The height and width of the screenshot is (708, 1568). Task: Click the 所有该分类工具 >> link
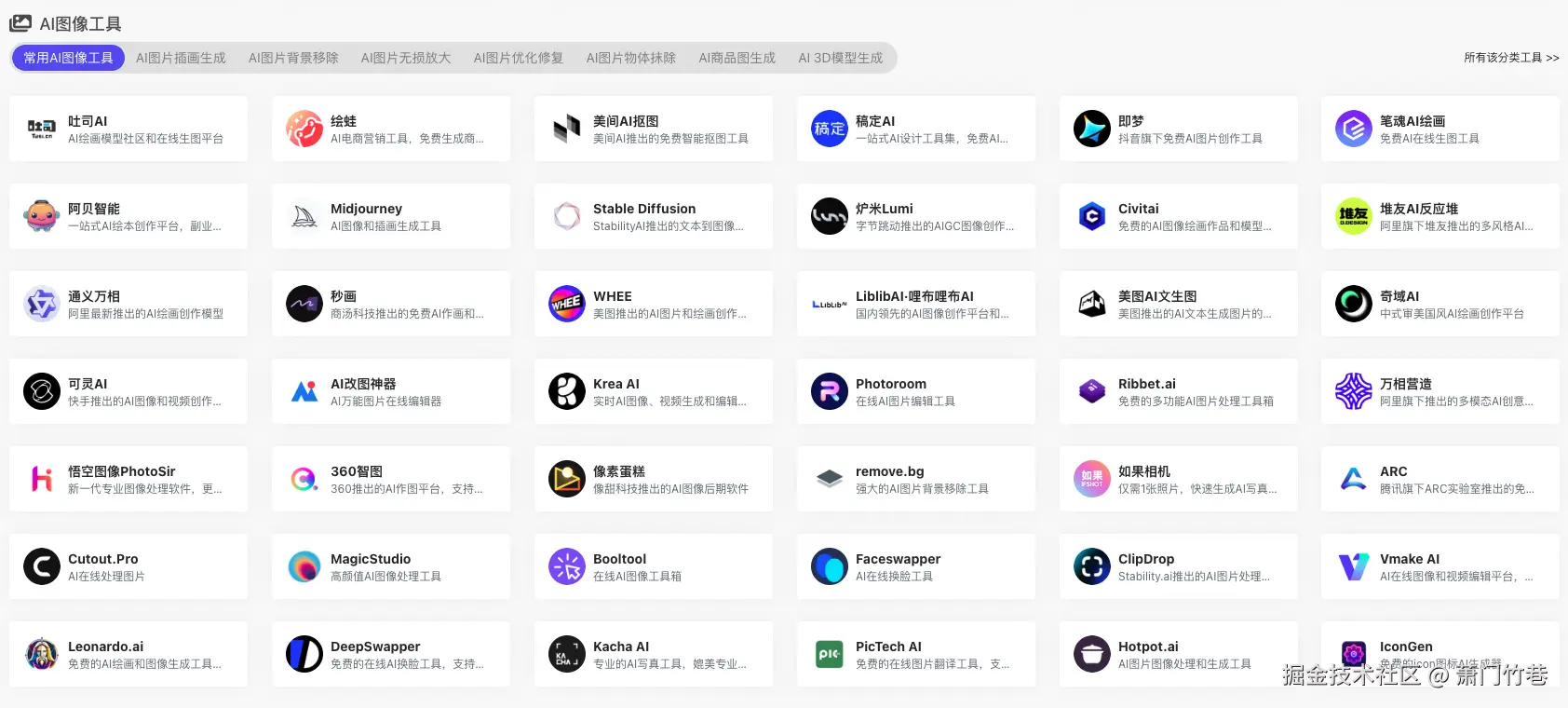pos(1511,58)
